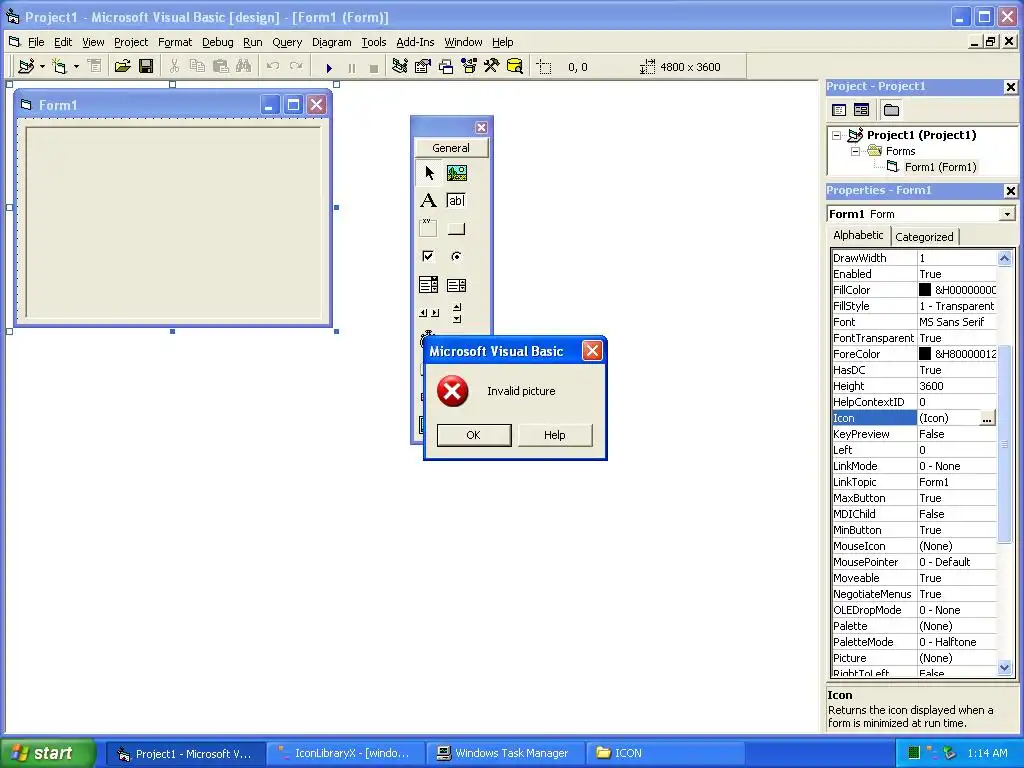1024x768 pixels.
Task: Click the Add Form toolbar icon
Action: point(59,66)
